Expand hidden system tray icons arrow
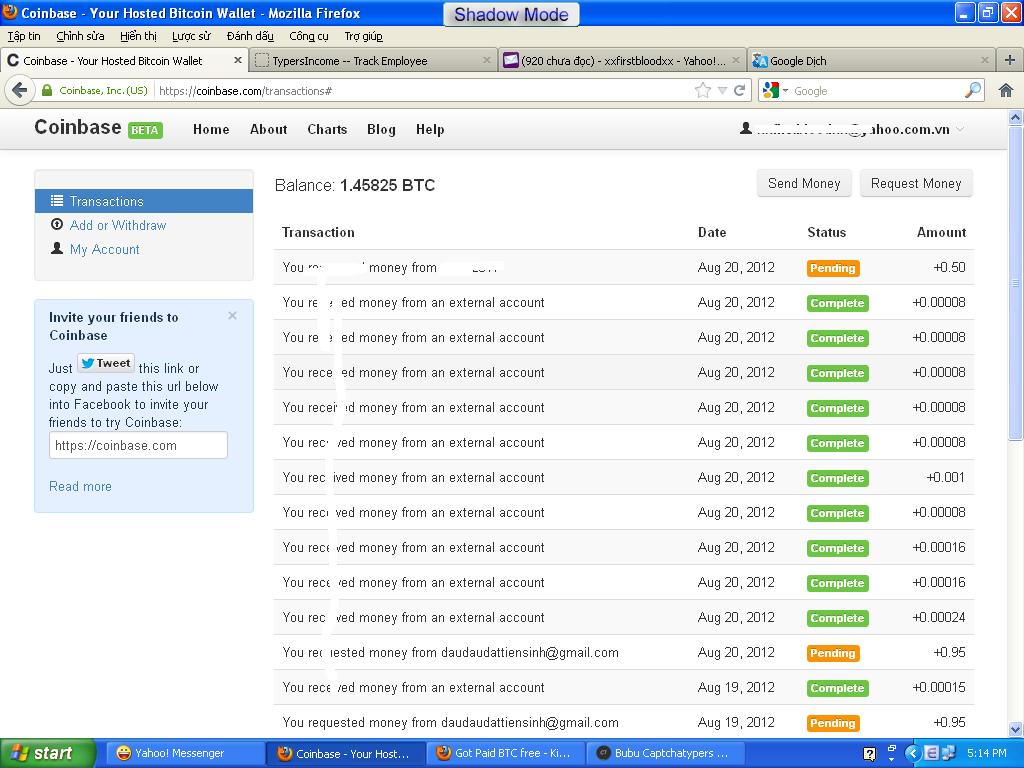1024x768 pixels. click(x=912, y=754)
